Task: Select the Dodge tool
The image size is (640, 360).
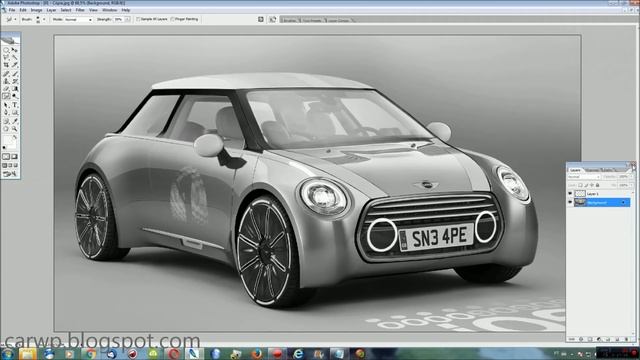Action: click(15, 96)
